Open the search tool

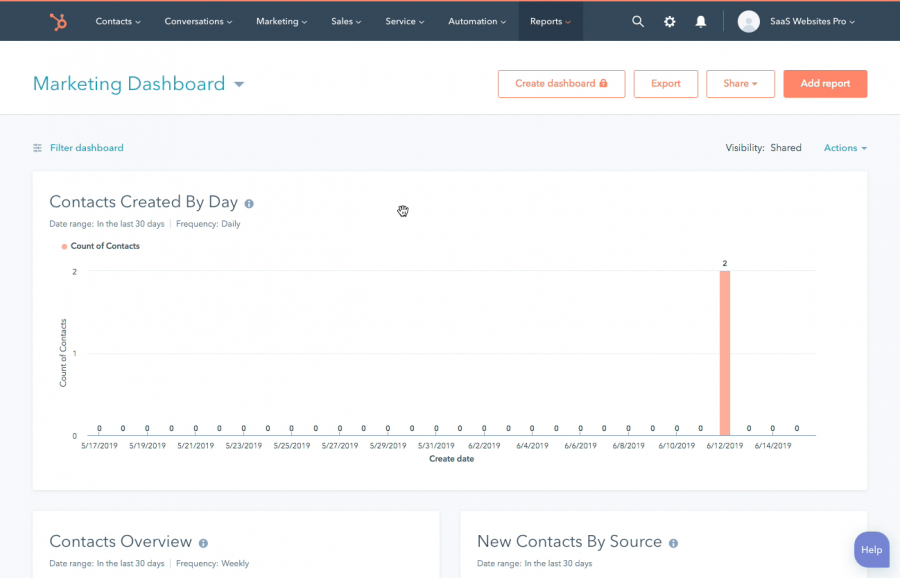pyautogui.click(x=638, y=21)
